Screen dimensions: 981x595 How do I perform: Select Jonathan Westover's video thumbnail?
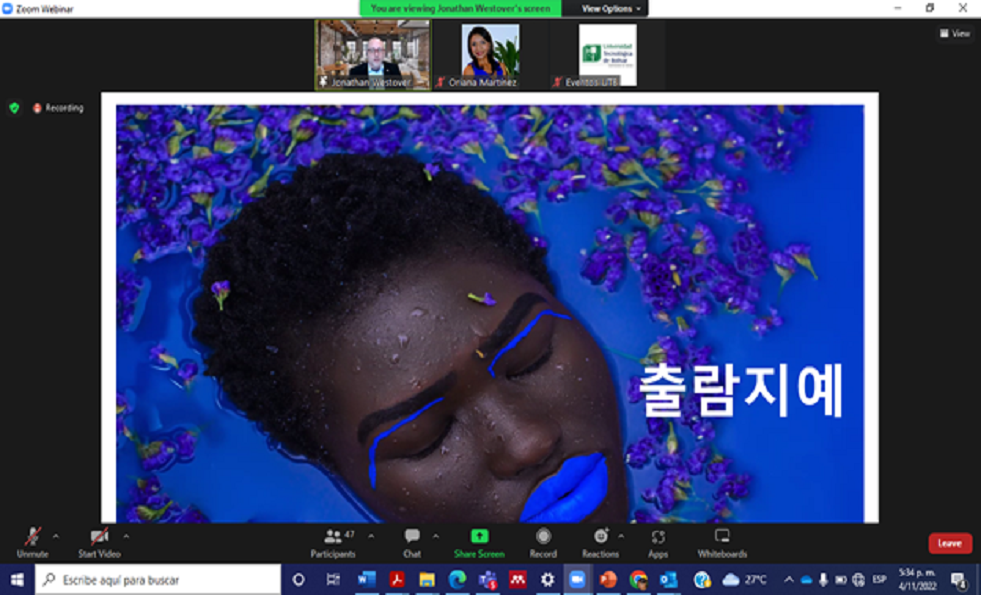(x=373, y=54)
